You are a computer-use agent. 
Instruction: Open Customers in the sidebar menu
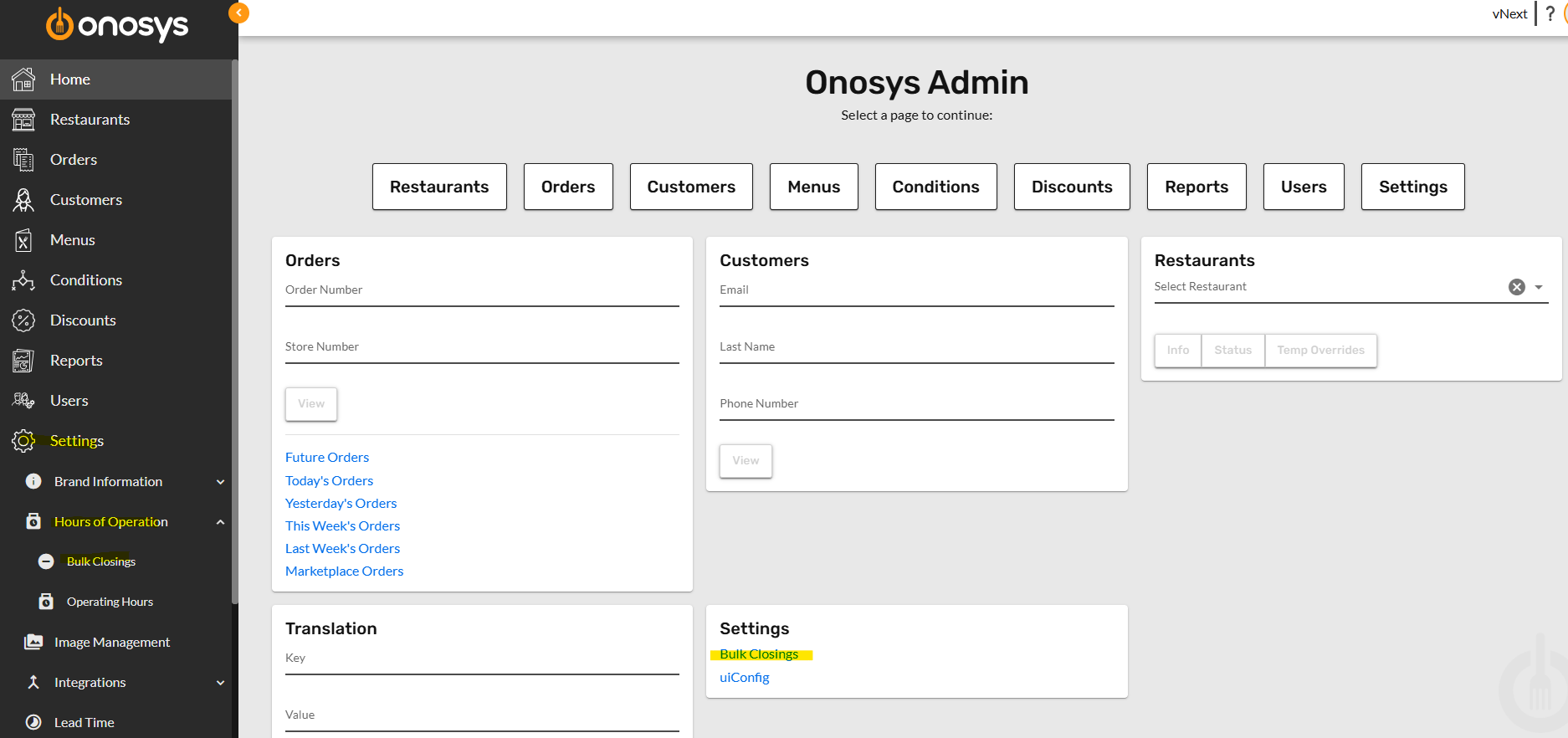pos(115,200)
